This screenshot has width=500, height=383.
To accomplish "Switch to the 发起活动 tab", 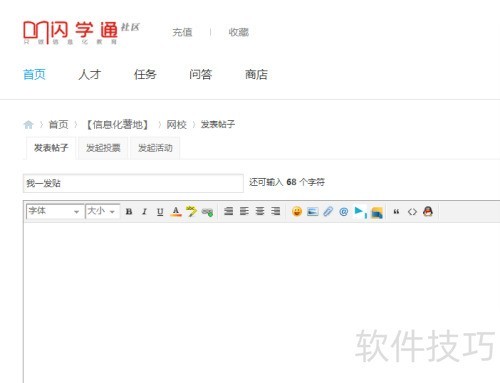I will [x=155, y=148].
